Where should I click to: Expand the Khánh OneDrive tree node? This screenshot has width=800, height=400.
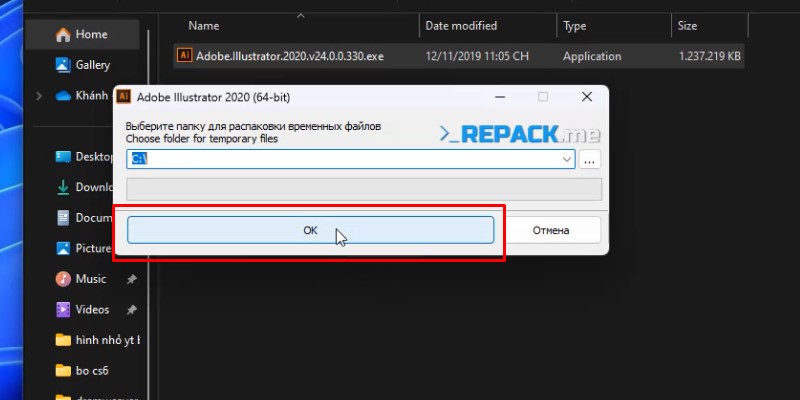click(38, 96)
